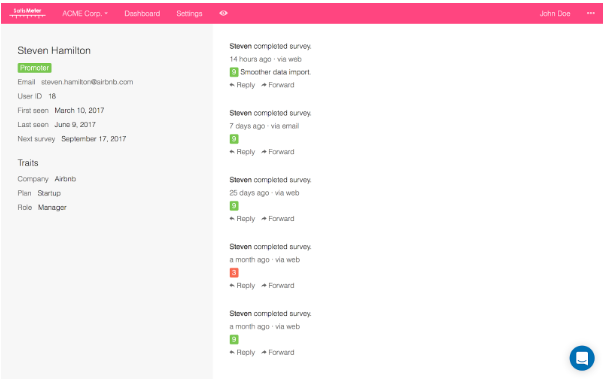The width and height of the screenshot is (608, 380).
Task: Click the Last seen date June 9, 2017
Action: 75,124
